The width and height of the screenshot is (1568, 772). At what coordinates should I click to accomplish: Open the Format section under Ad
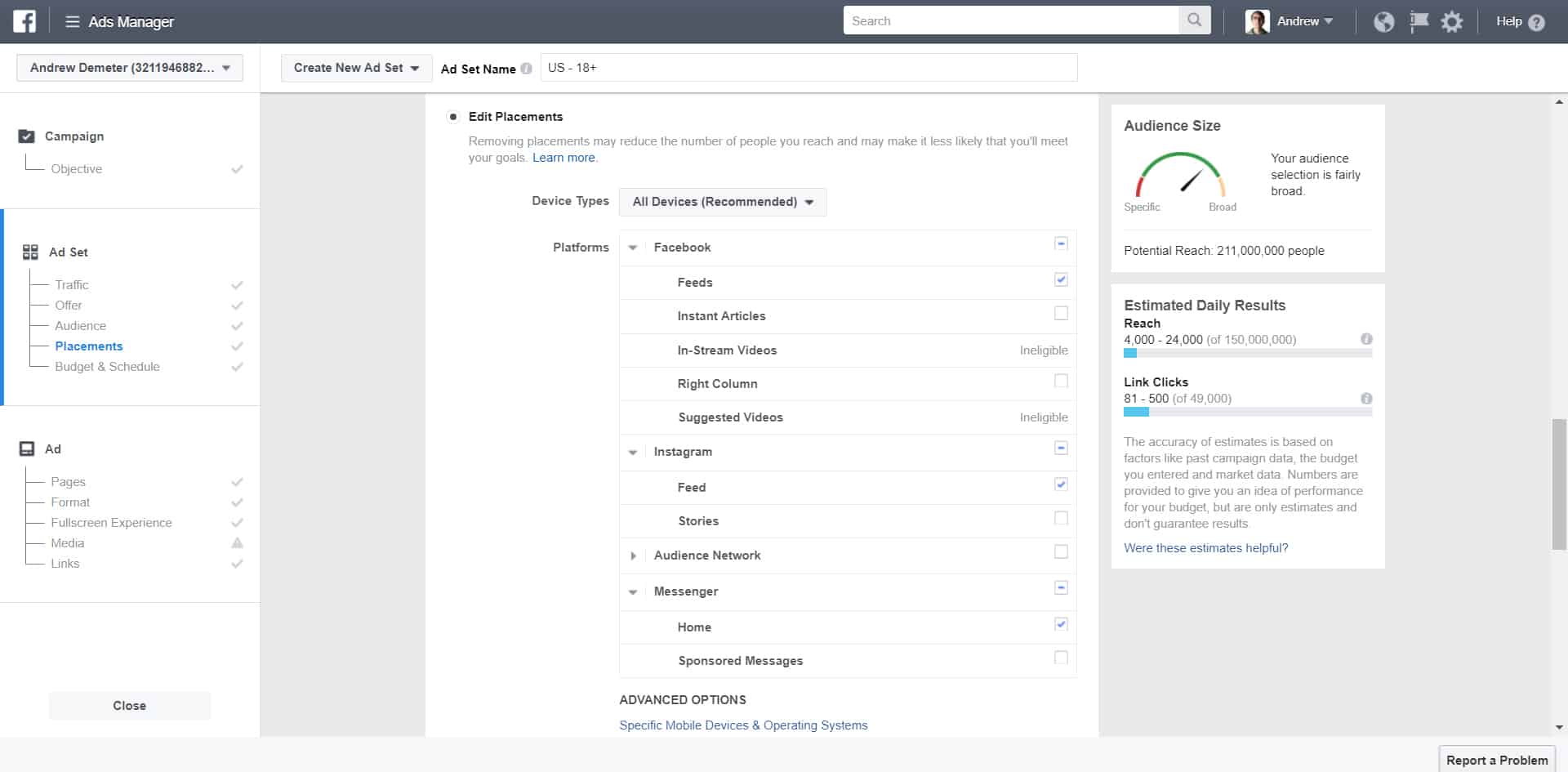pyautogui.click(x=70, y=502)
